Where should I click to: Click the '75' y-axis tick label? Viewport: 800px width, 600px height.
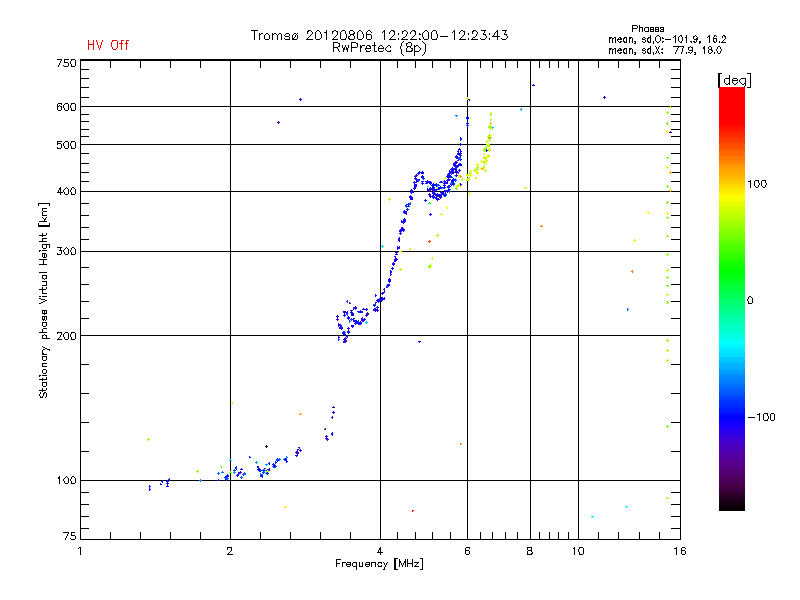pos(70,536)
